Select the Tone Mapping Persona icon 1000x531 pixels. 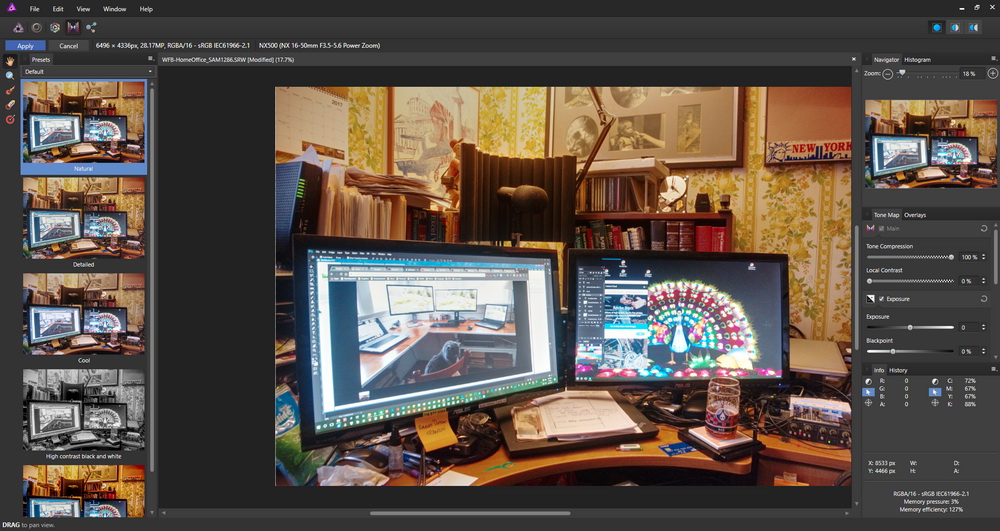(73, 27)
